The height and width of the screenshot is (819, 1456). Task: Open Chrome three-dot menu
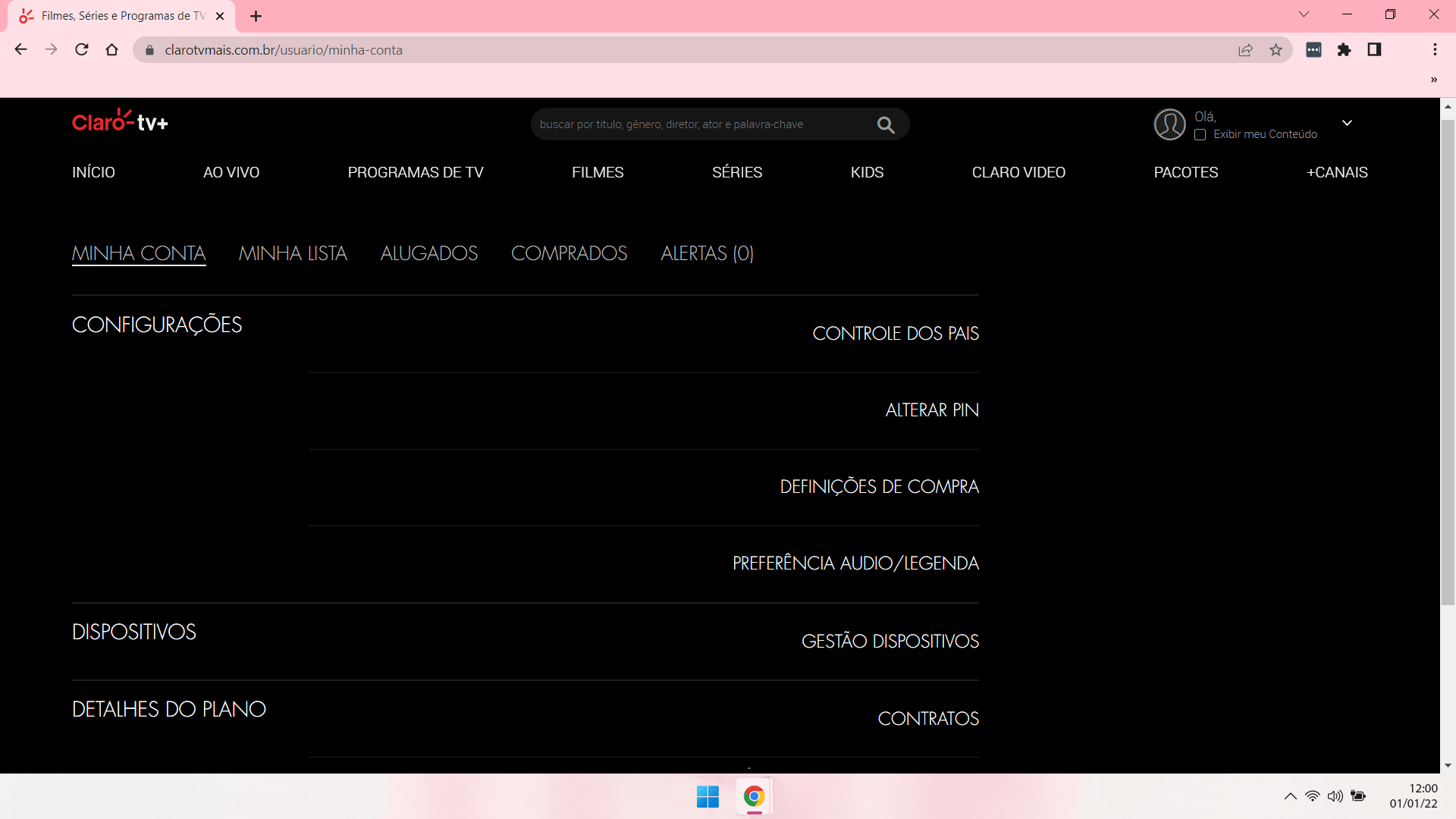(x=1435, y=50)
